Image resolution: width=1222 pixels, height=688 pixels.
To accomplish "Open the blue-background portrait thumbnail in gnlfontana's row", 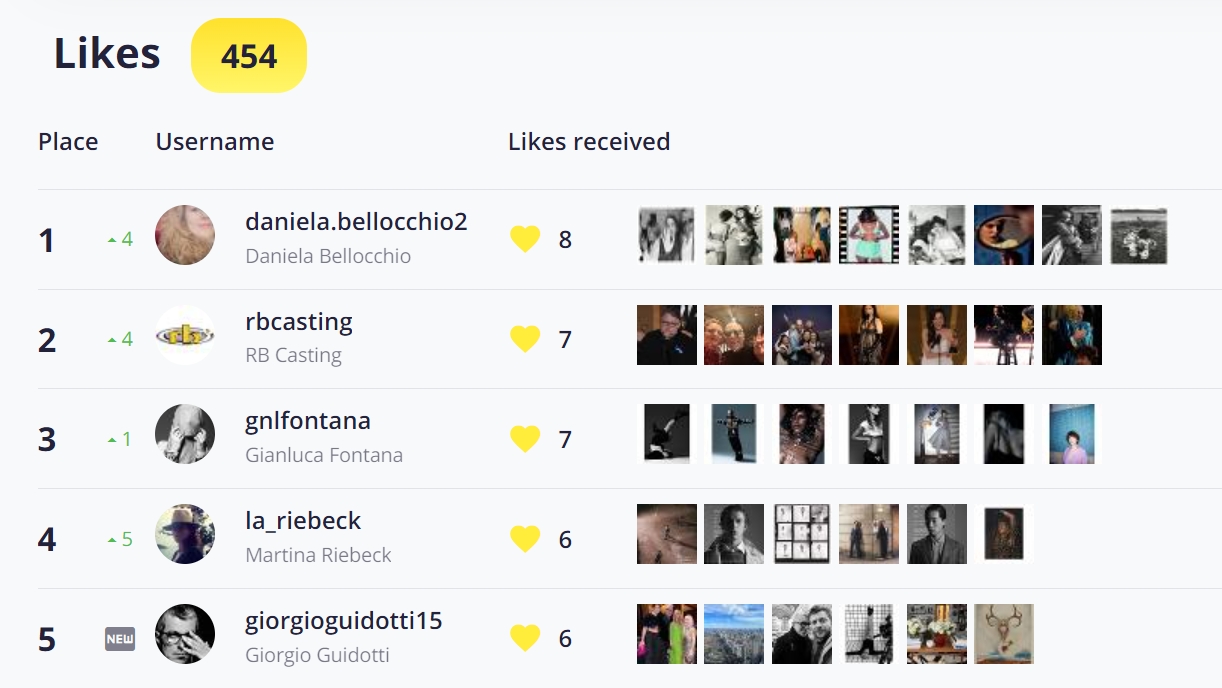I will 1071,434.
